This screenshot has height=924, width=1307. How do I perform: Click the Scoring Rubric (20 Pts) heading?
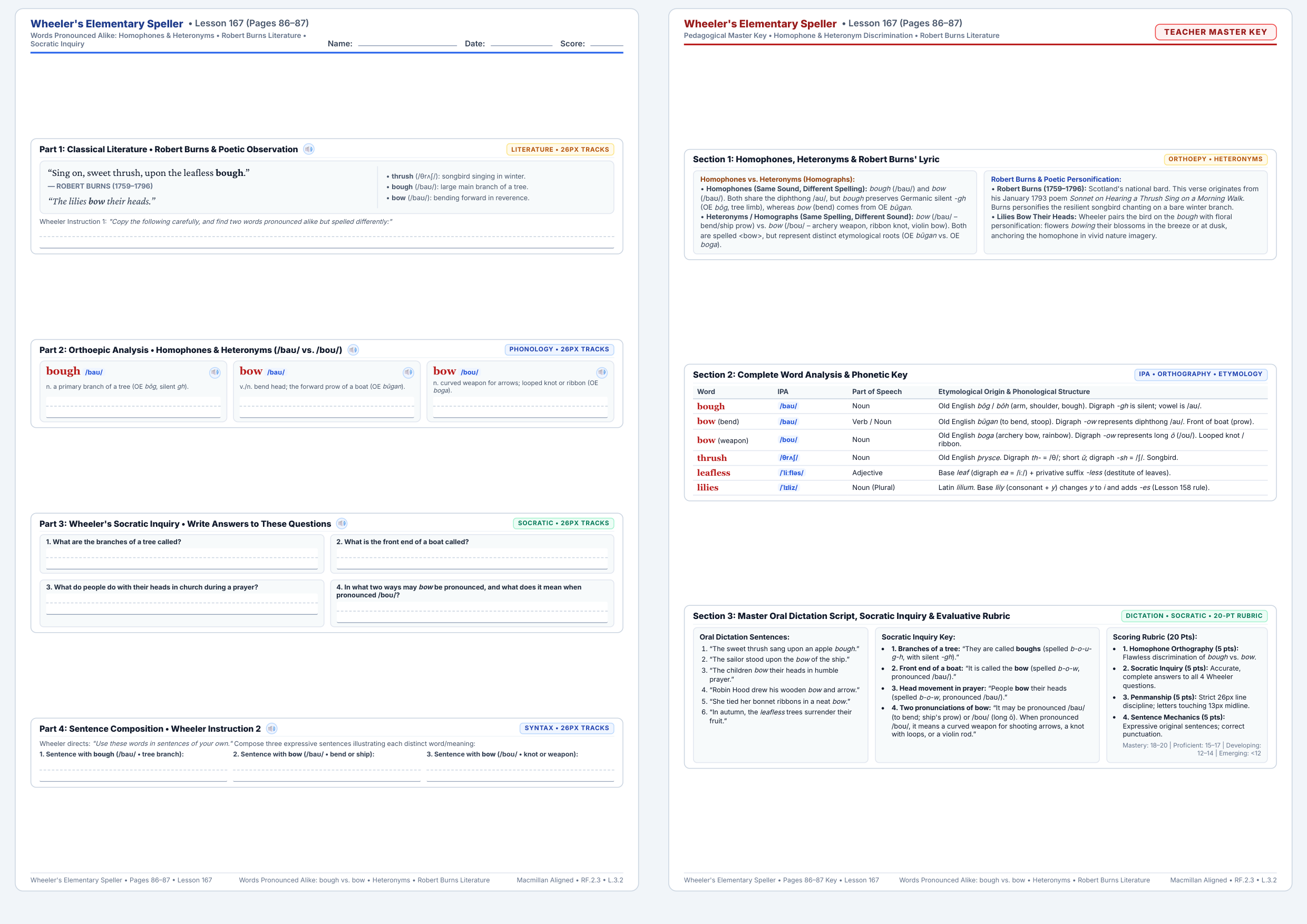1155,637
